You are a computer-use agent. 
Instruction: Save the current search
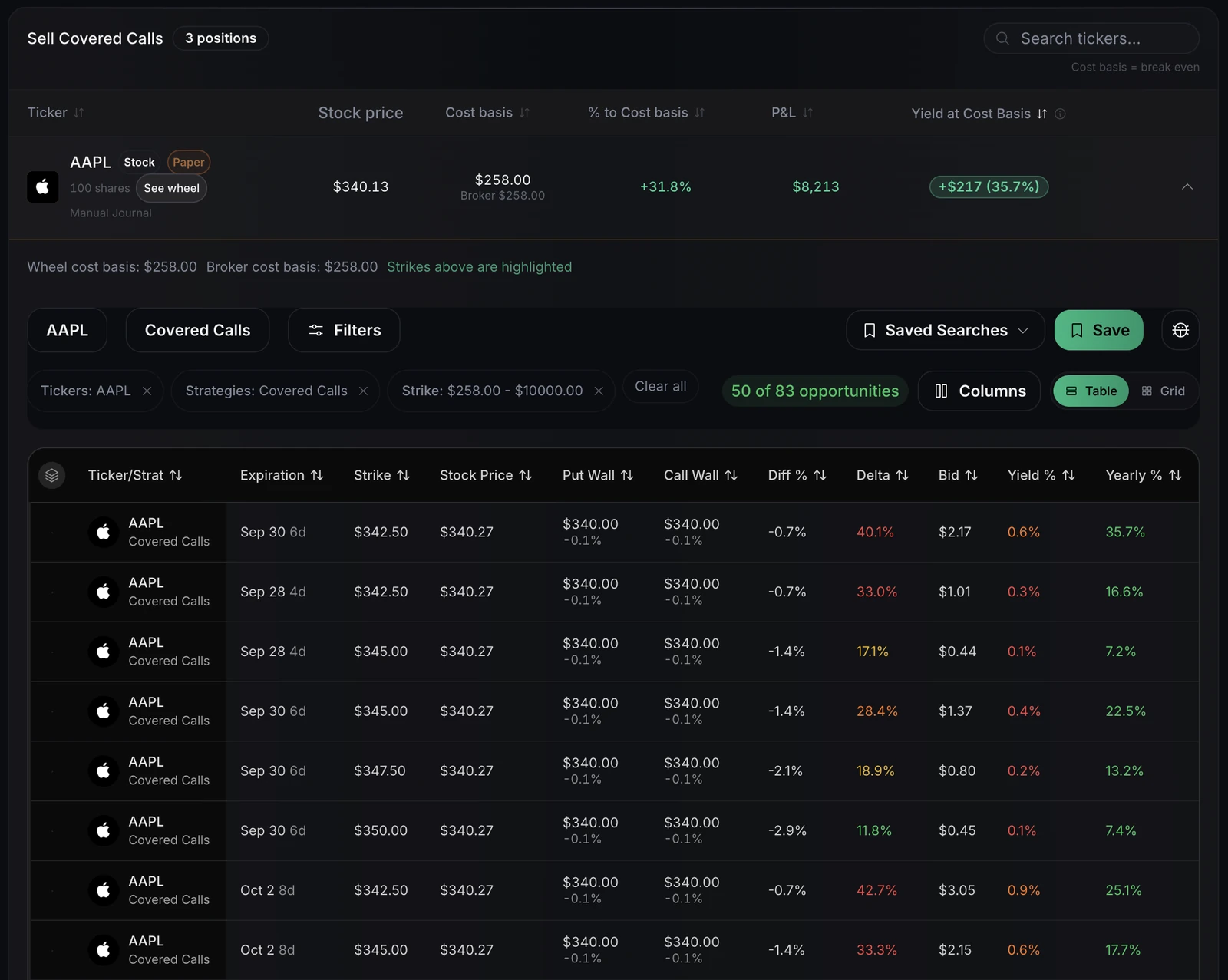click(1098, 330)
